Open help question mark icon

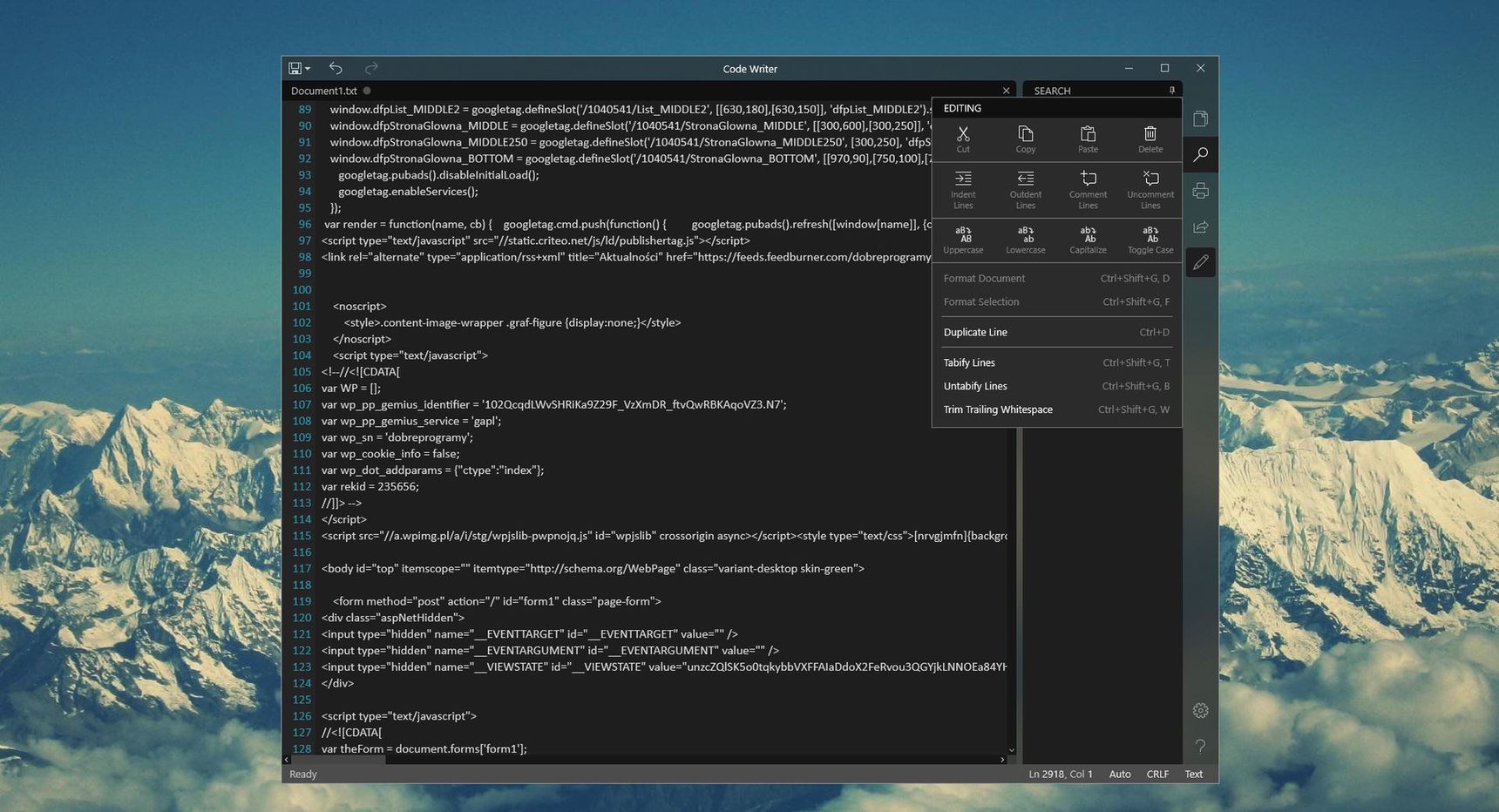tap(1200, 747)
